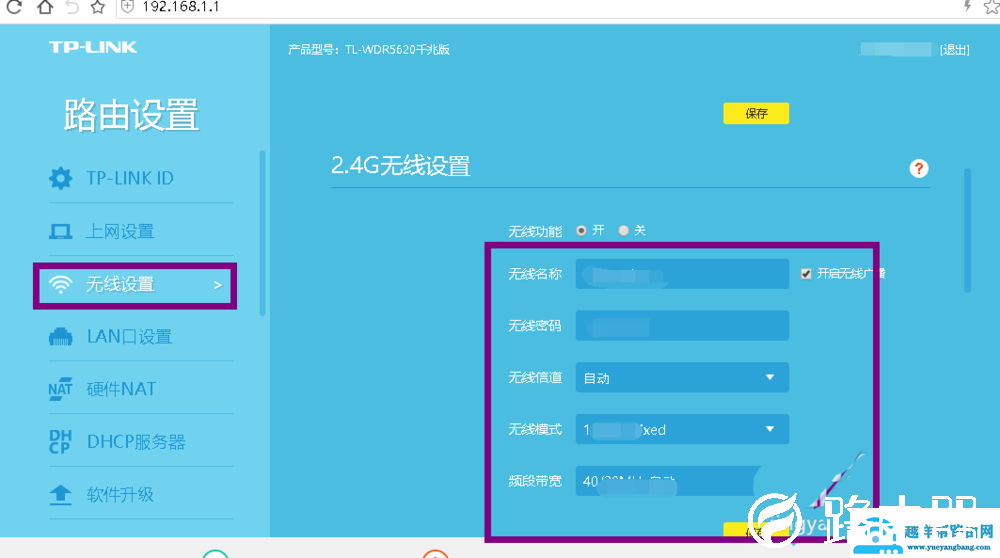Open TP-LINK ID menu text
Viewport: 1000px width, 558px height.
coord(130,178)
